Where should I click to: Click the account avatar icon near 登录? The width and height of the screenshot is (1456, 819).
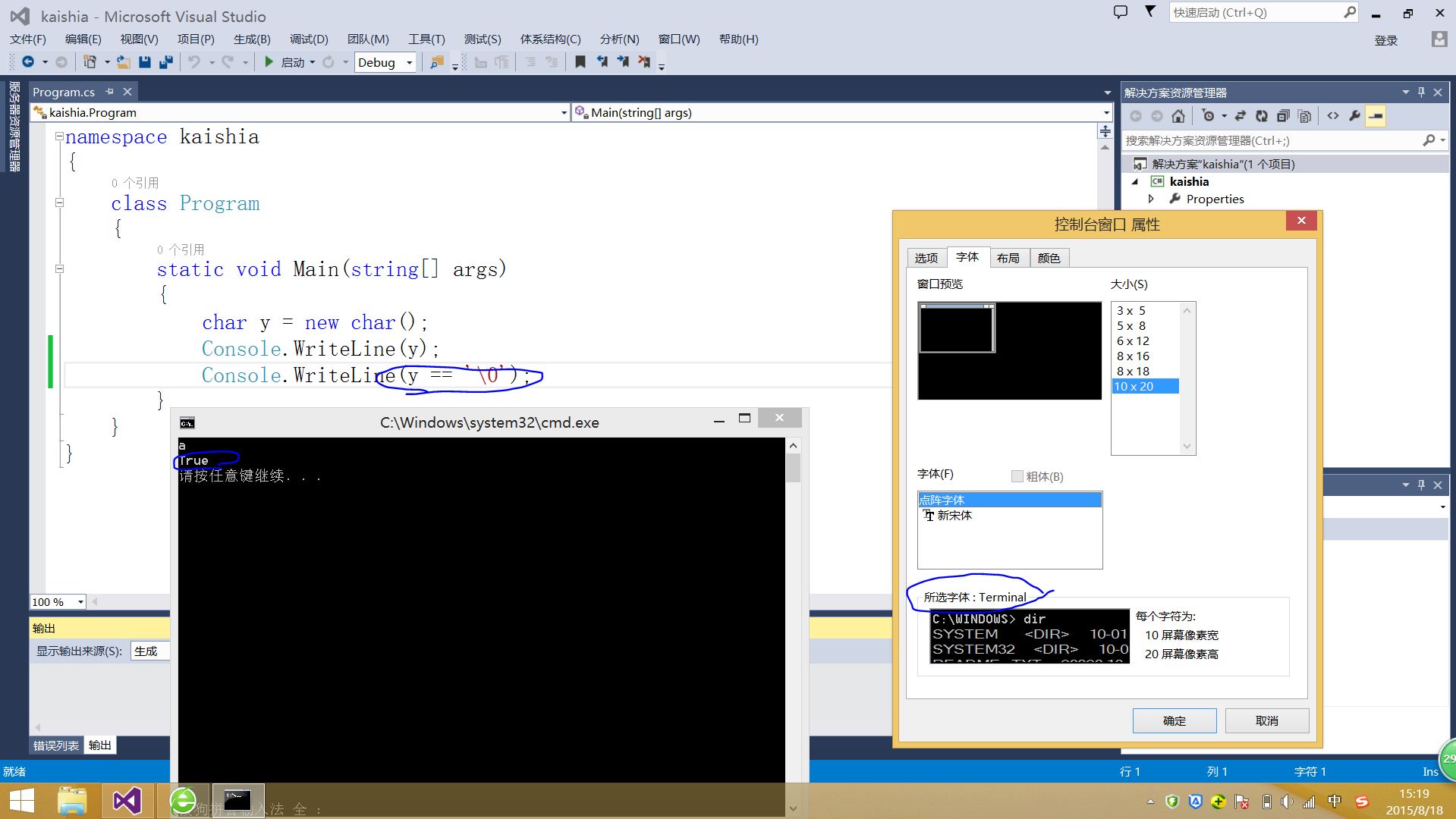pyautogui.click(x=1439, y=39)
